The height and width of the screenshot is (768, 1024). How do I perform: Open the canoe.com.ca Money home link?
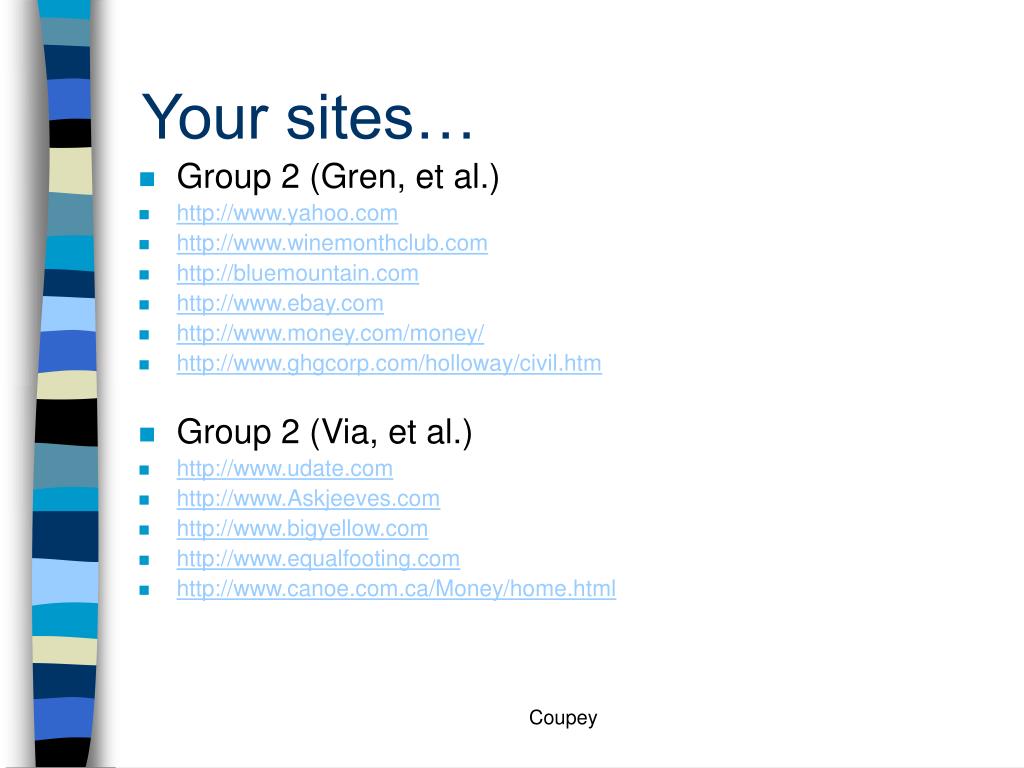tap(396, 589)
